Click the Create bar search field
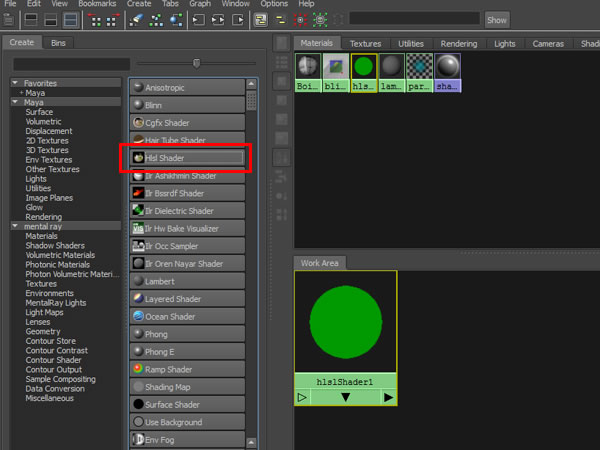Image resolution: width=600 pixels, height=450 pixels. [x=72, y=64]
